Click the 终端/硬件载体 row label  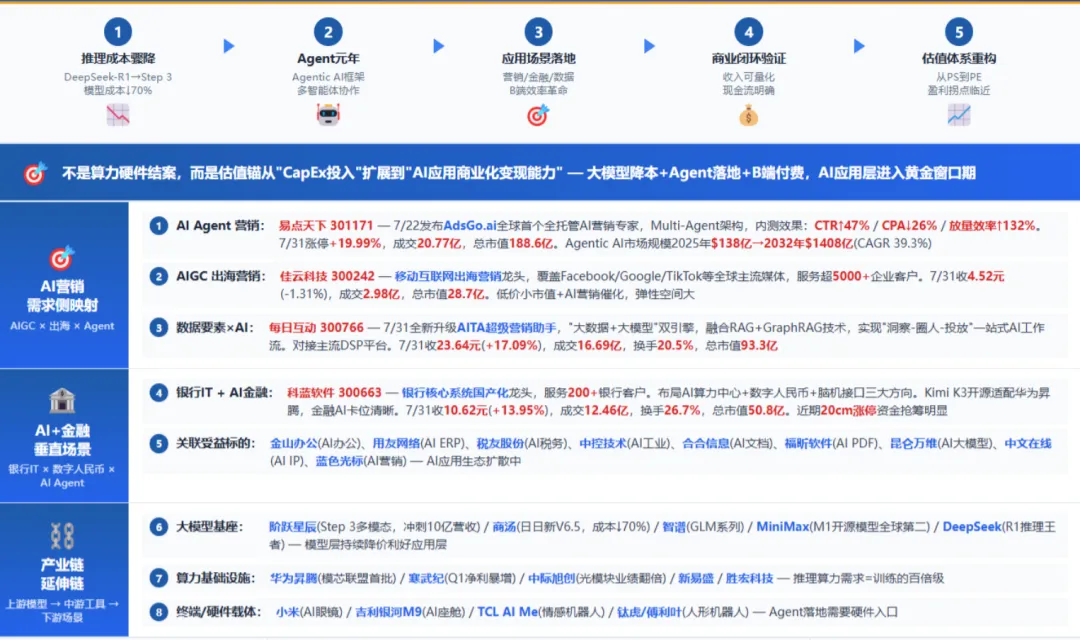coord(218,612)
